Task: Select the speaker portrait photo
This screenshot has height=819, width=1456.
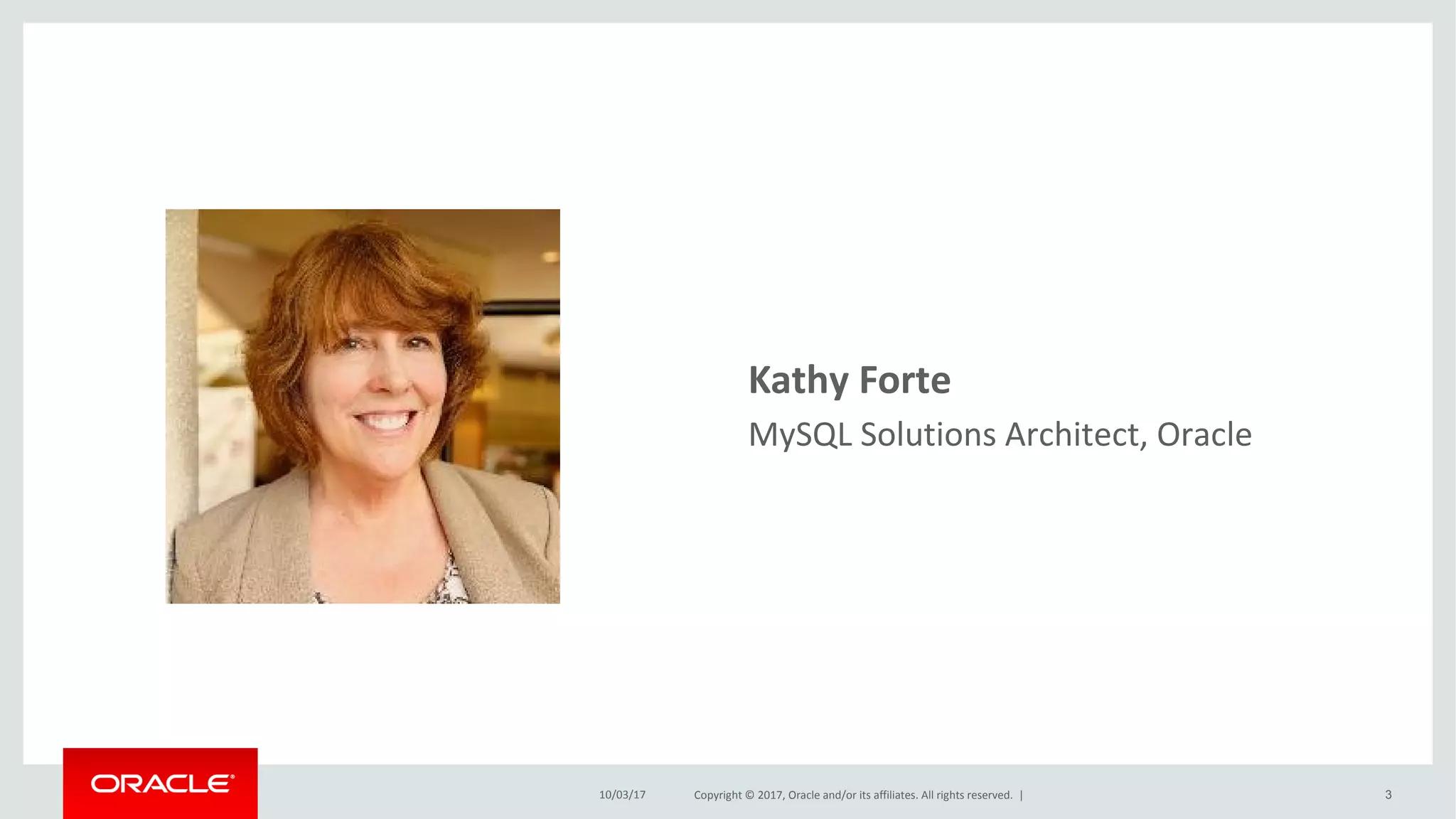Action: (x=363, y=406)
